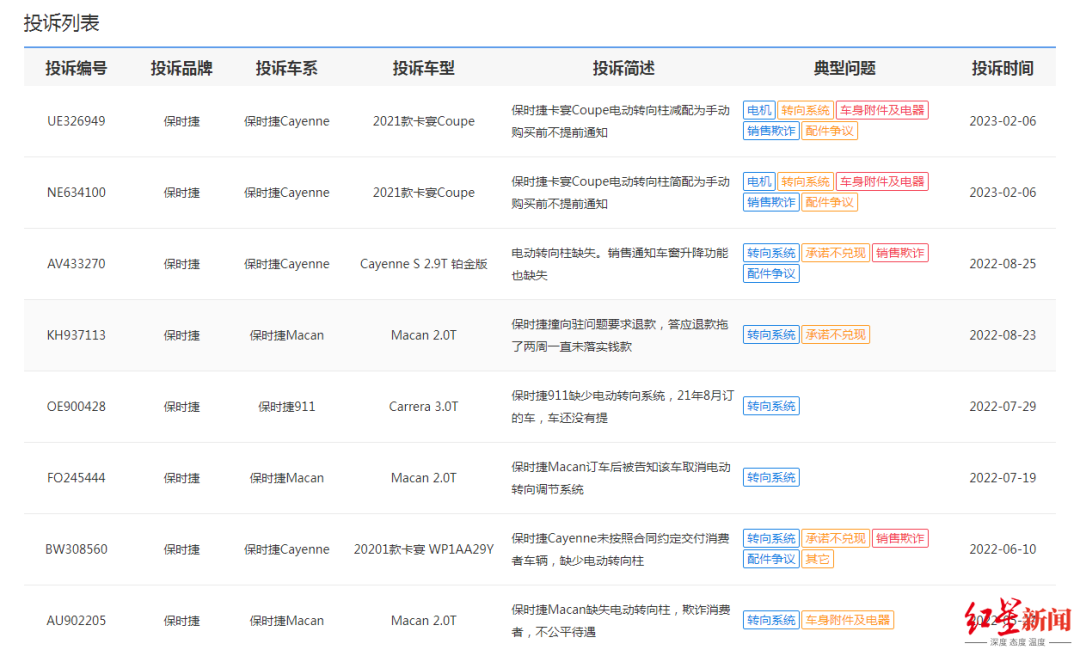
Task: Click 配件争议 tag in AV433270 row
Action: tap(771, 274)
